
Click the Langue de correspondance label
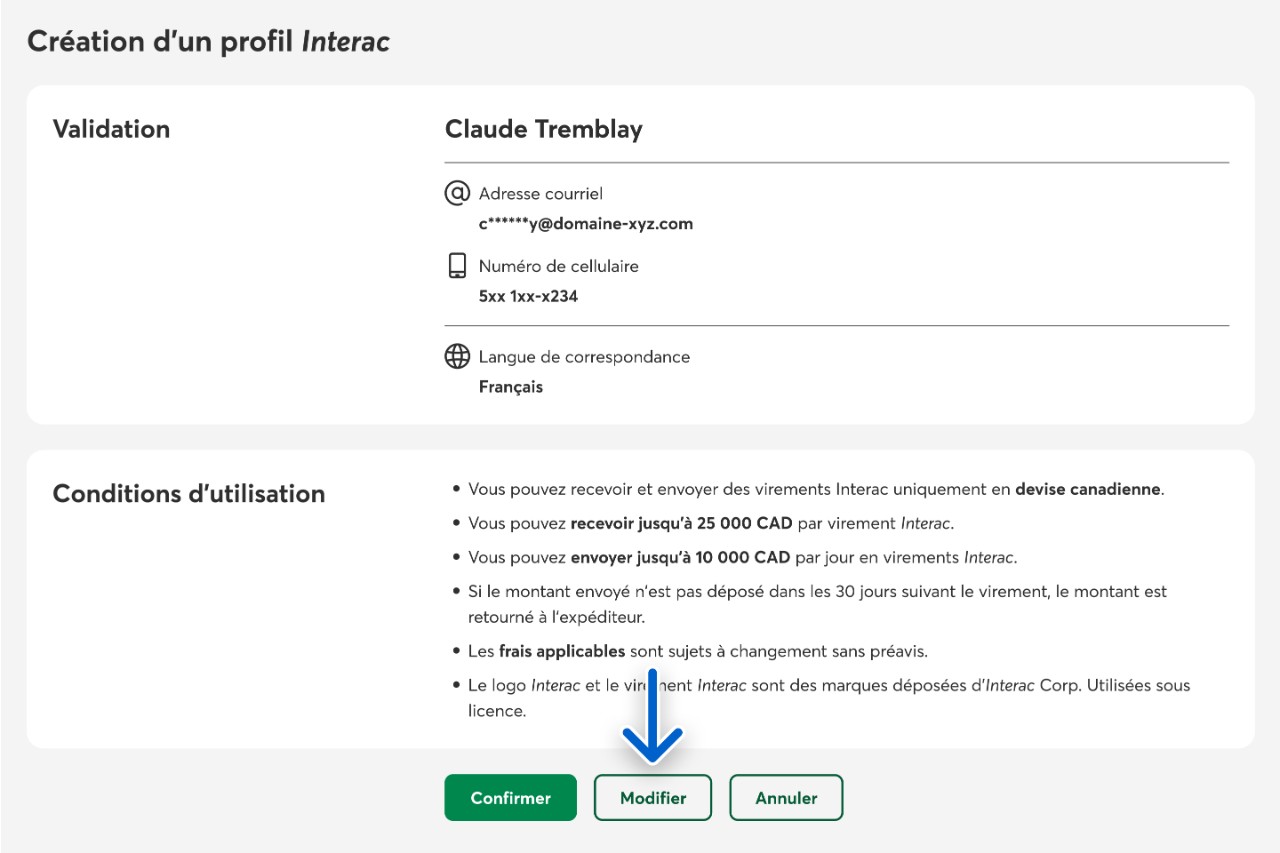click(584, 357)
